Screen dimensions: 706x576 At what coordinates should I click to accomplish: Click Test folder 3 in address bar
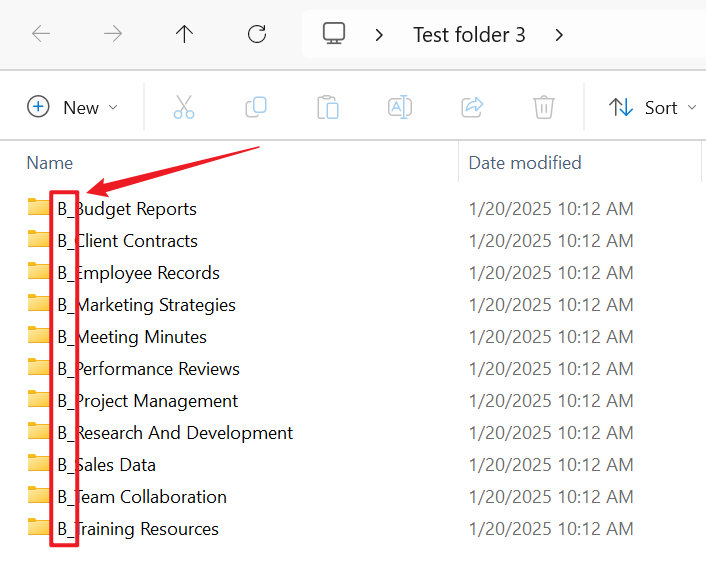click(469, 35)
